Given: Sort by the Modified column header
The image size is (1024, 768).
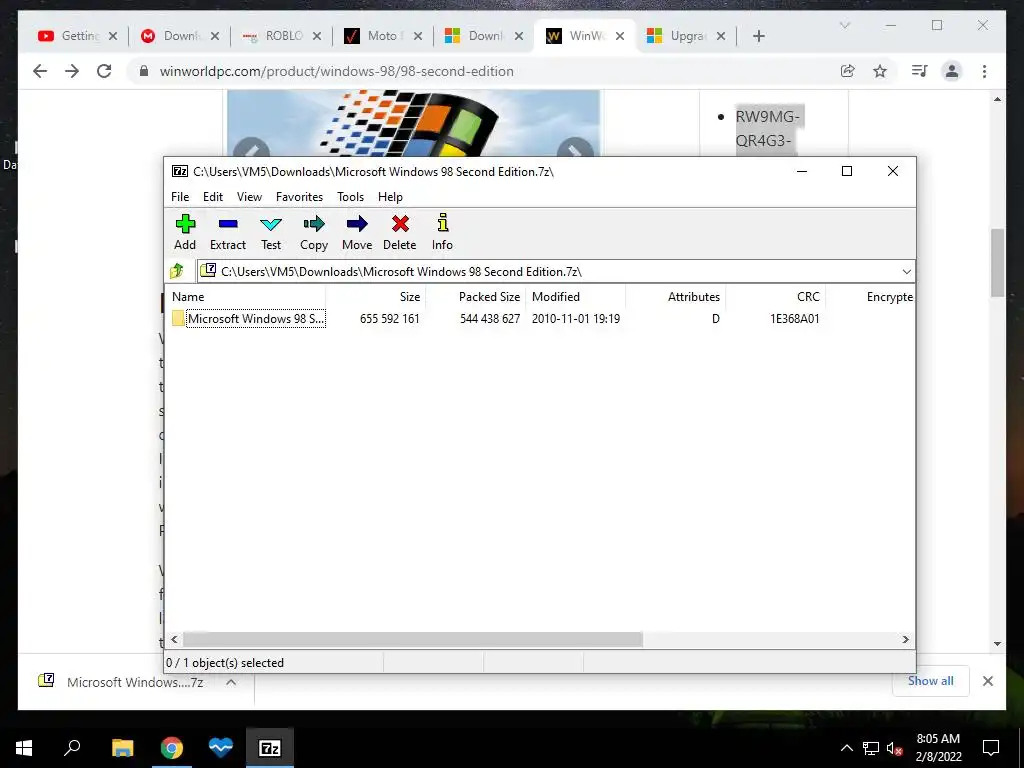Looking at the screenshot, I should pos(575,296).
